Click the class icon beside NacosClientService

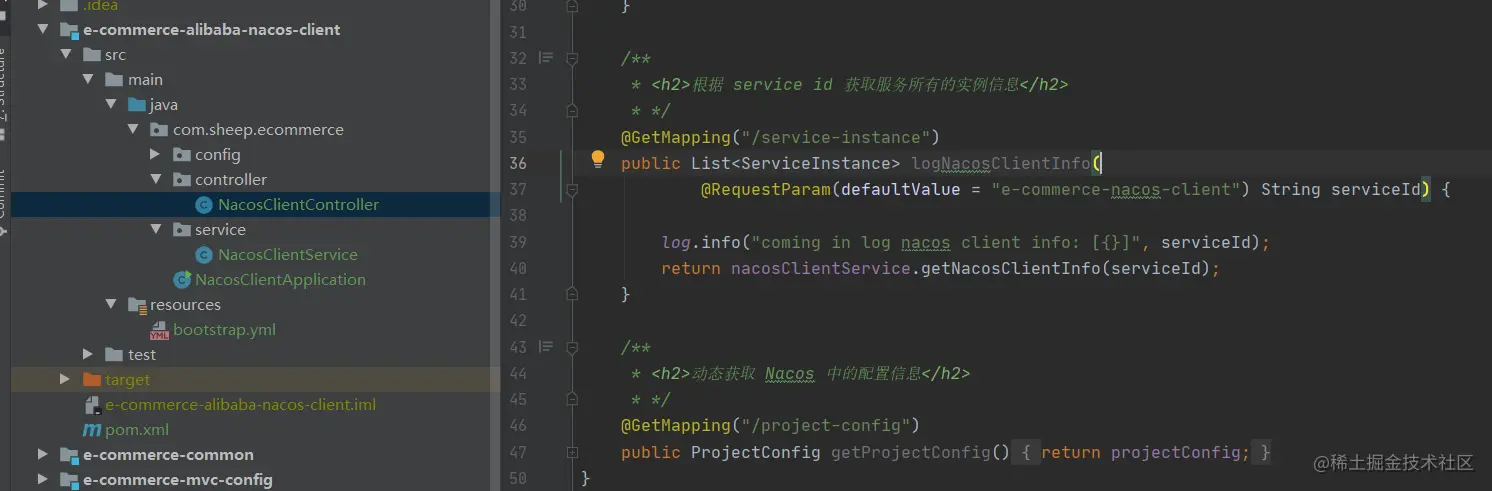[204, 255]
